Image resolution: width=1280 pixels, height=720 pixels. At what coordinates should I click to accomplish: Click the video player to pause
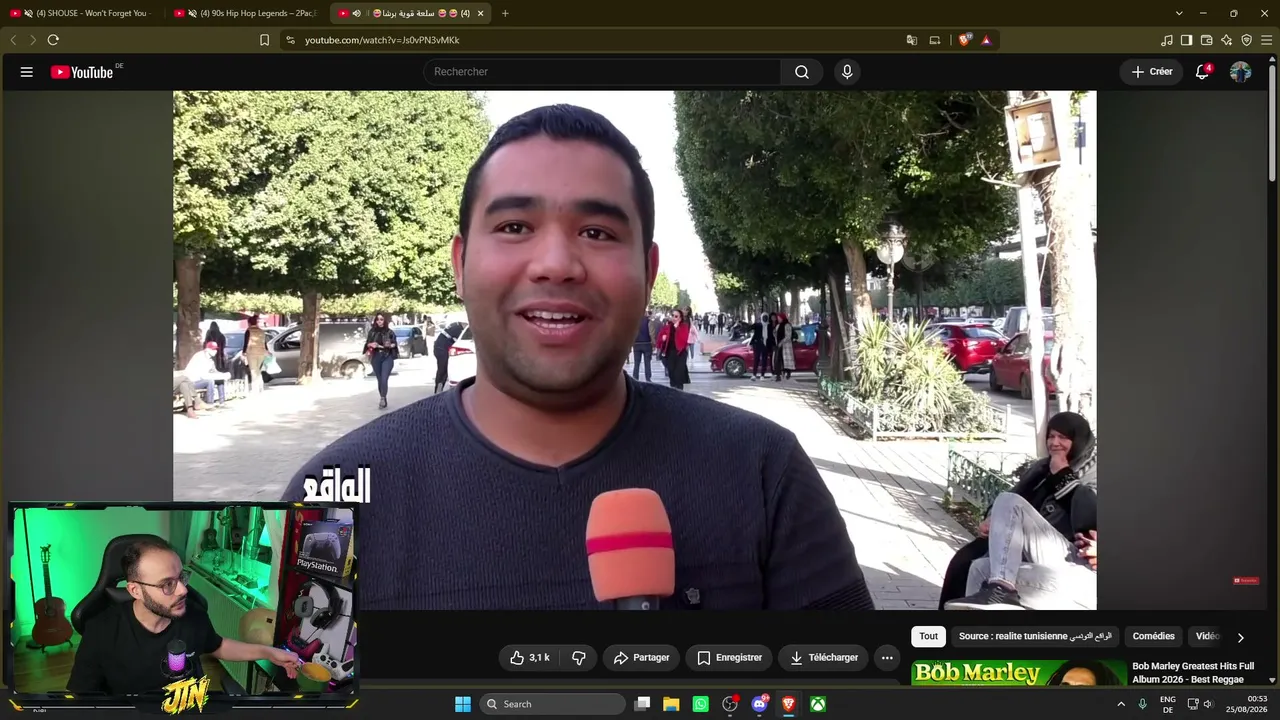(x=634, y=350)
